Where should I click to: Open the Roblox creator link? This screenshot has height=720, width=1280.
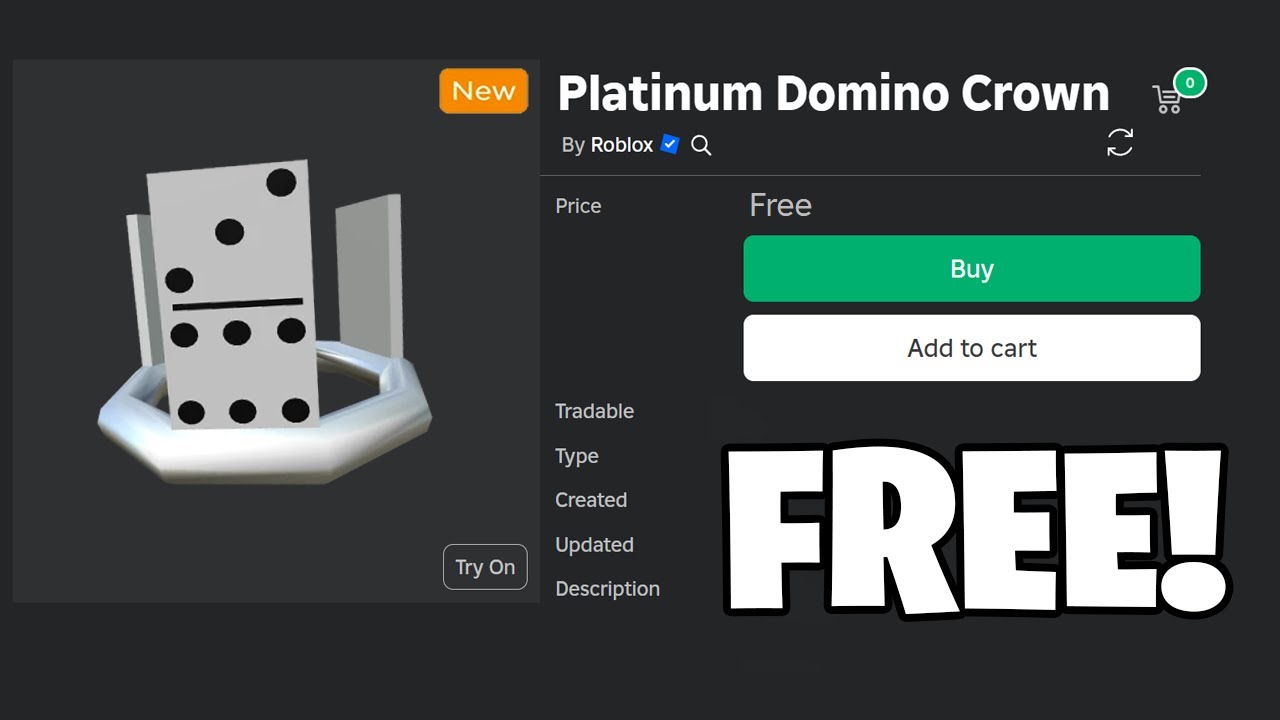(621, 145)
